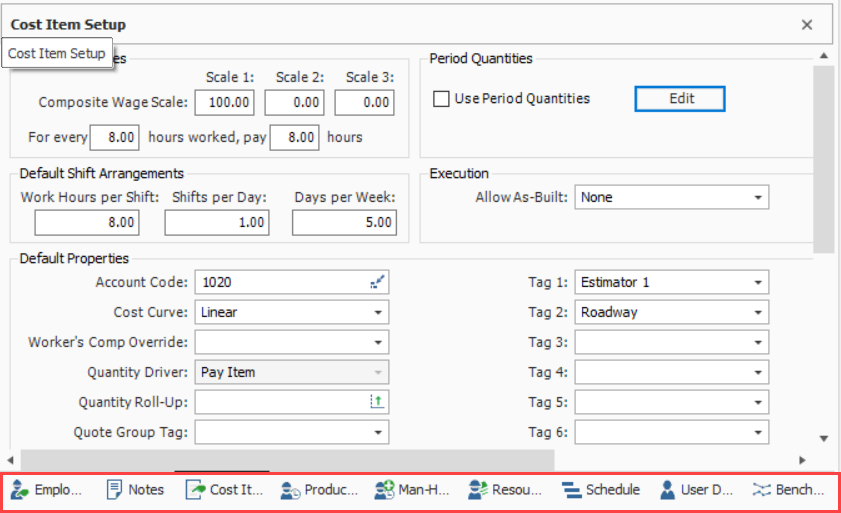
Task: Click the Quantity Roll-Up arrow icon
Action: point(378,402)
